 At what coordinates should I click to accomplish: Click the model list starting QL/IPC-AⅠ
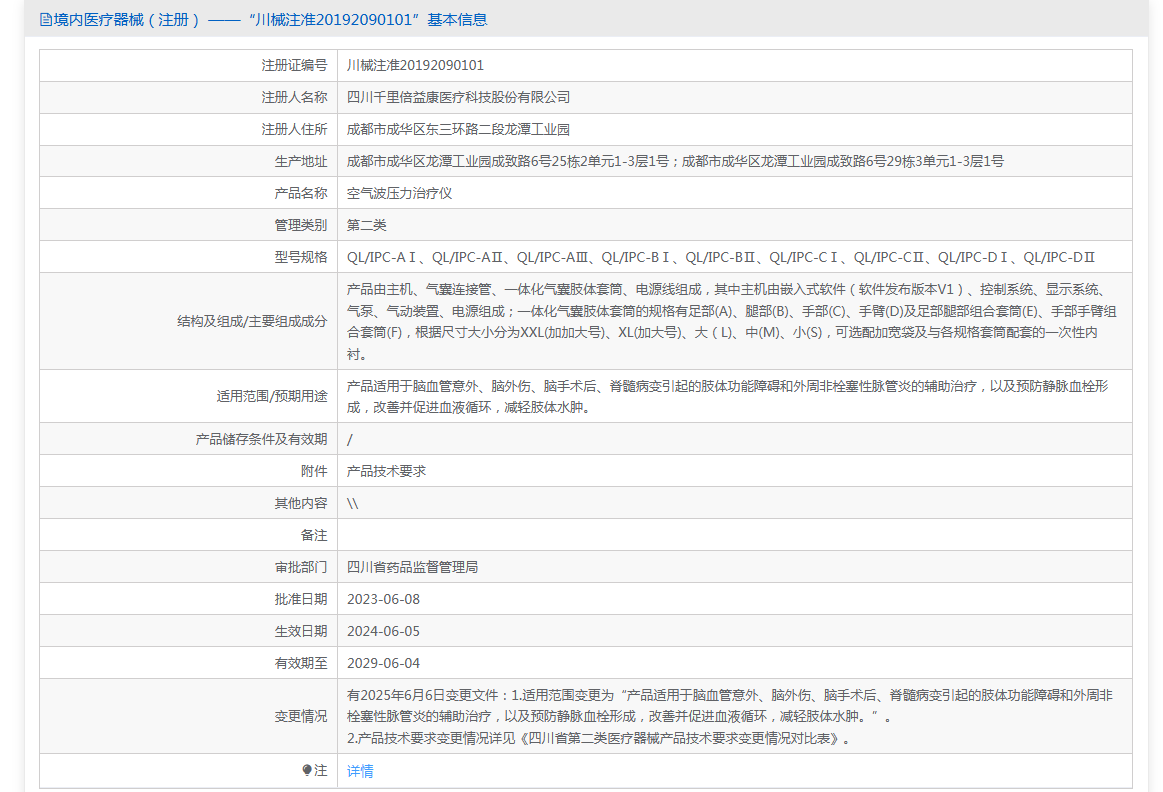point(721,257)
